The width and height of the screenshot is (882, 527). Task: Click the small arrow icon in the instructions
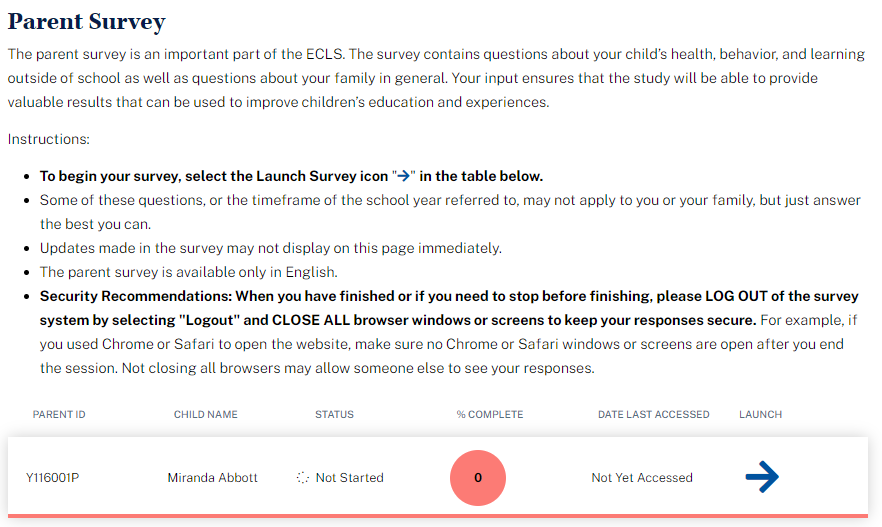(404, 176)
